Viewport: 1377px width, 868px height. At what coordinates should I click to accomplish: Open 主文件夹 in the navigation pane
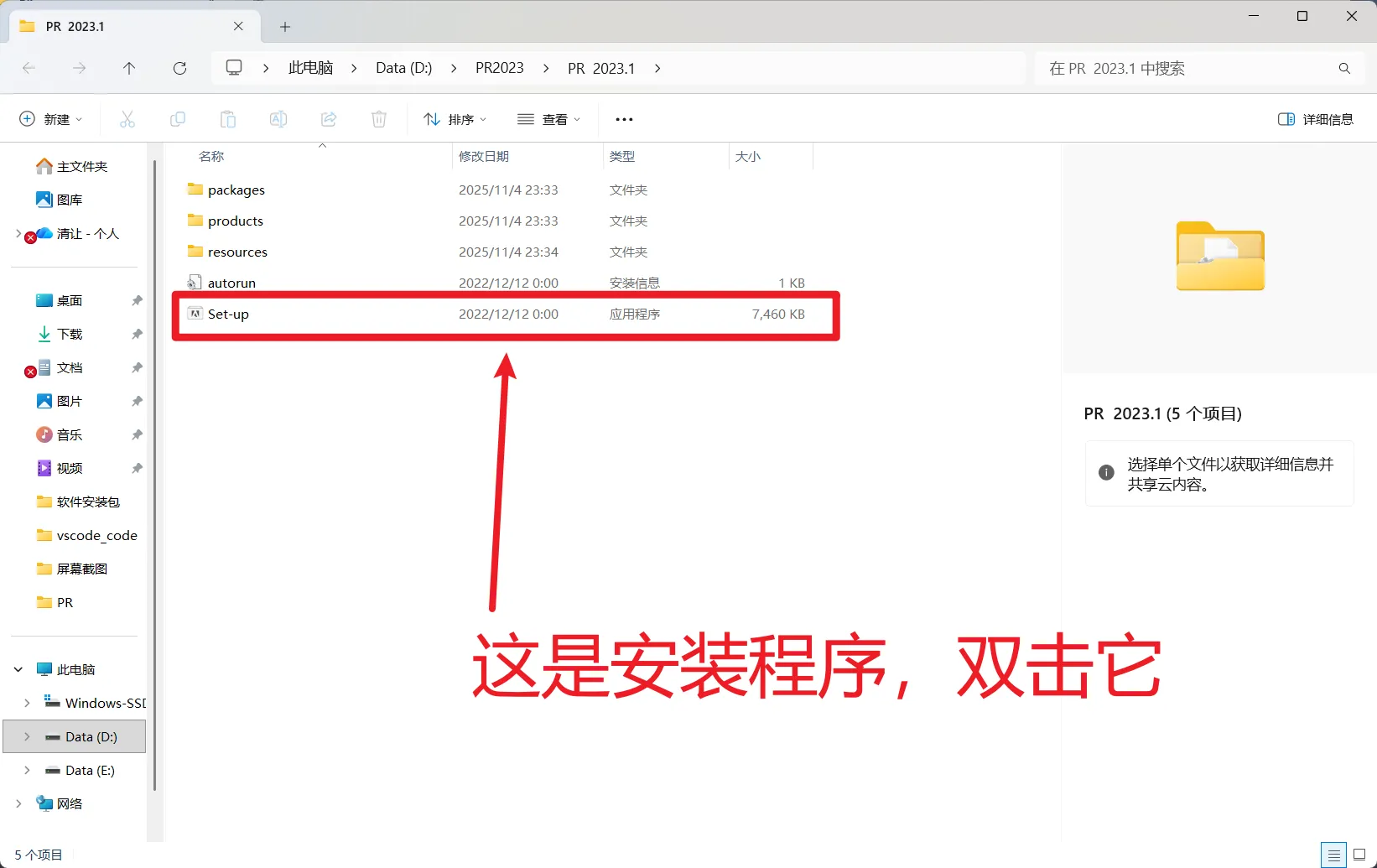[x=72, y=166]
